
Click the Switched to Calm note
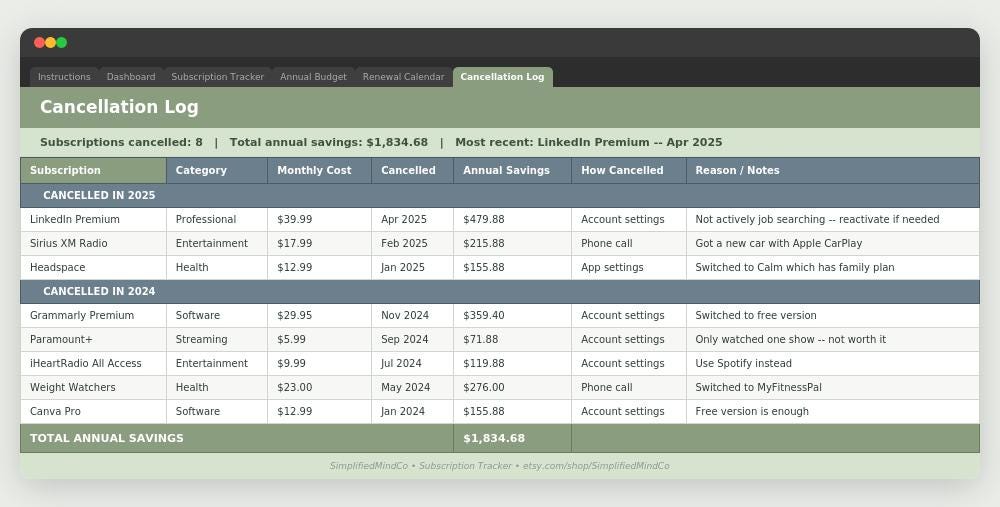(x=833, y=268)
